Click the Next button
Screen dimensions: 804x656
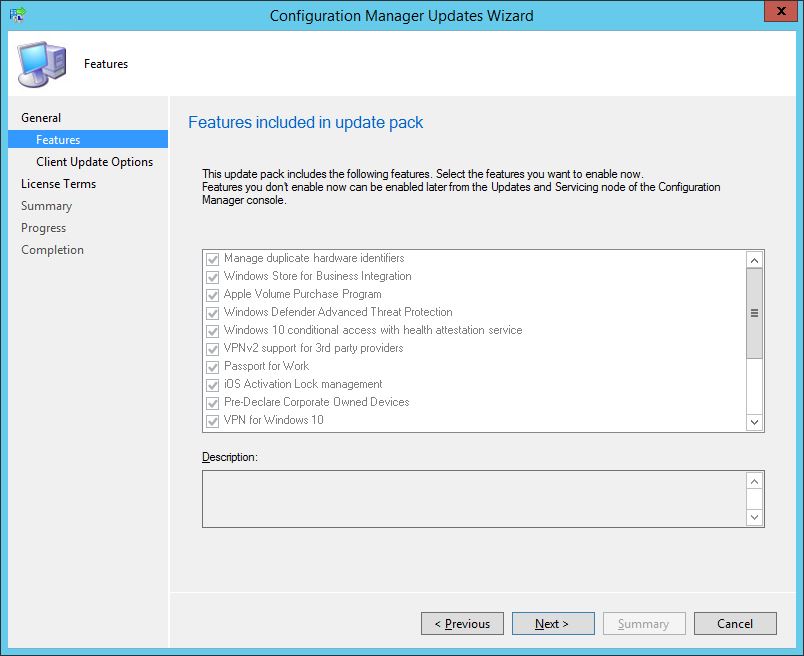pos(553,623)
